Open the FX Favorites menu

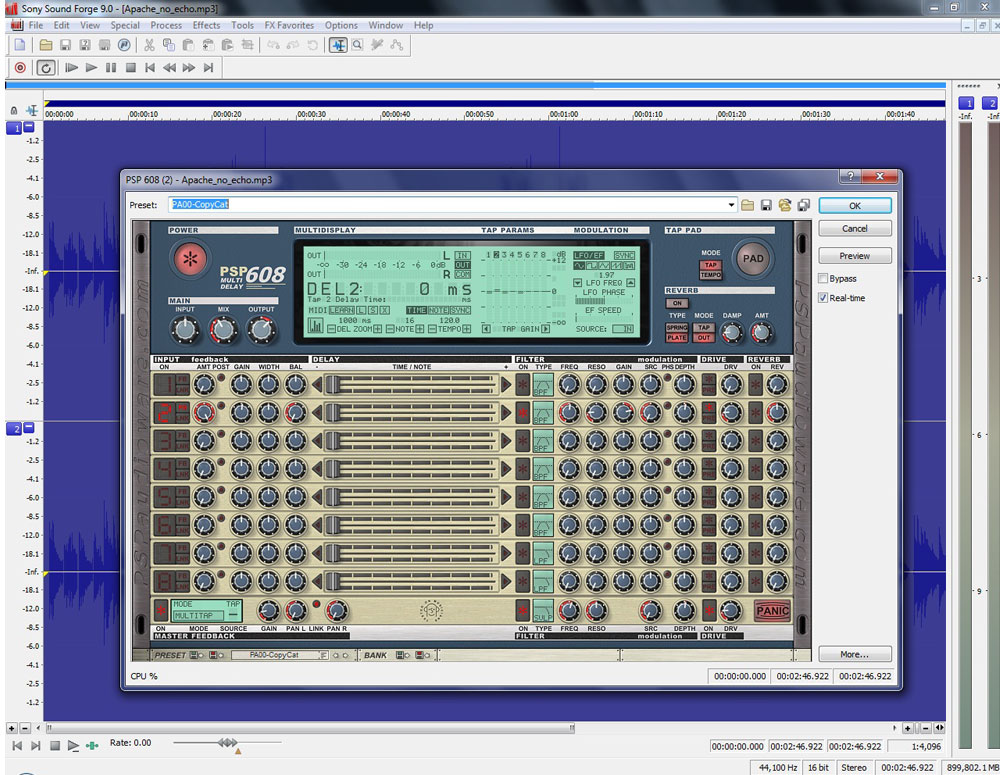pyautogui.click(x=289, y=25)
